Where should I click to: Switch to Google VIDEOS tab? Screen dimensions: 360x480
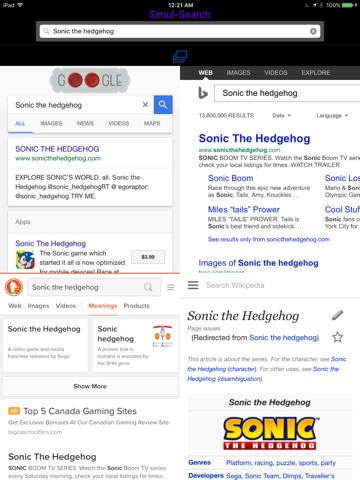[119, 123]
